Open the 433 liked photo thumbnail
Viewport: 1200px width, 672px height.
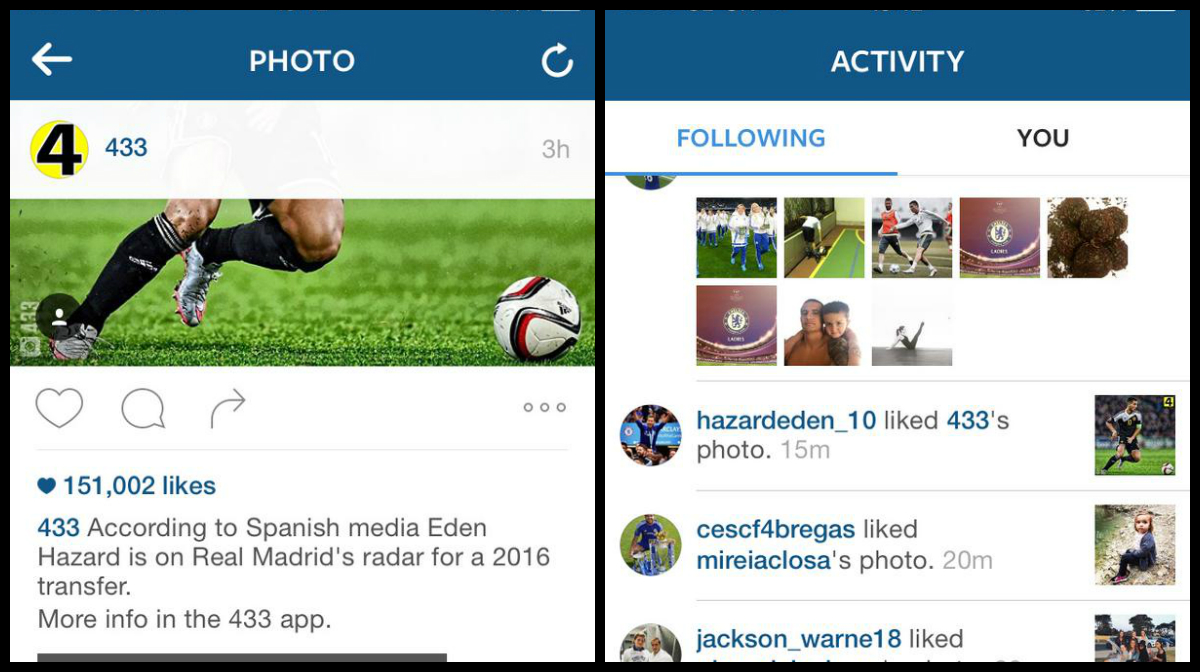1135,435
